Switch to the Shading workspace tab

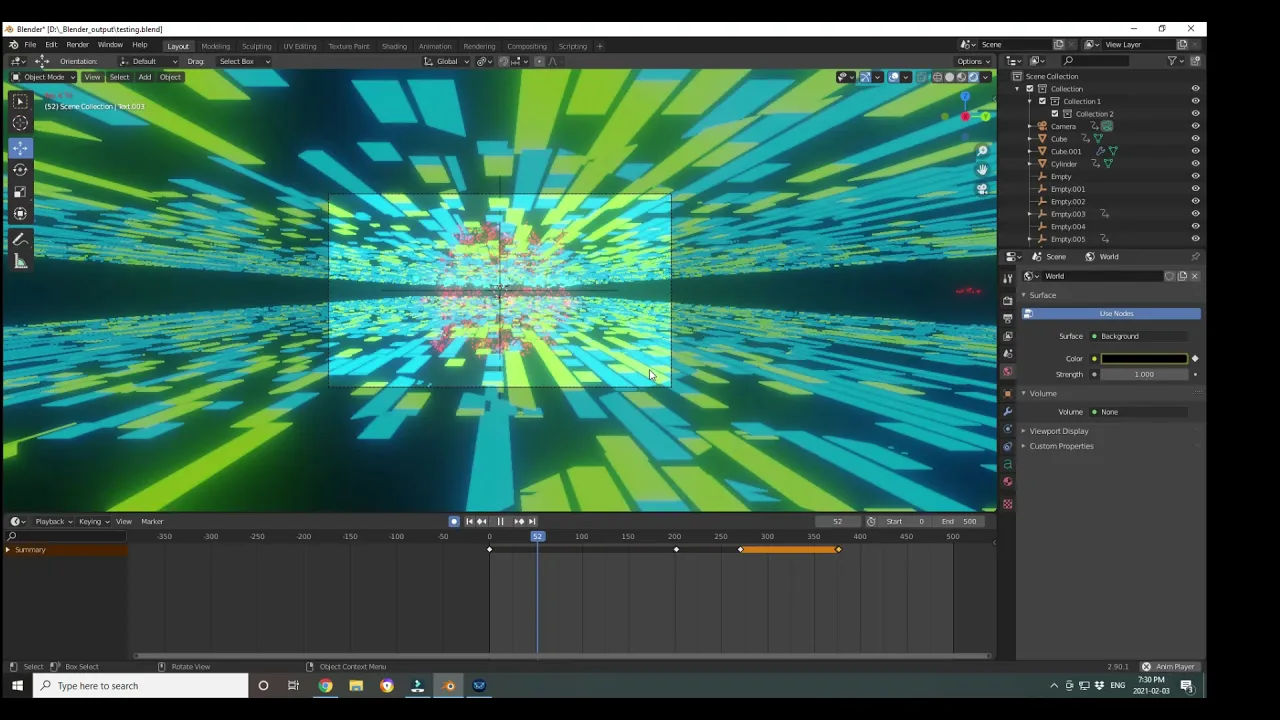[394, 46]
